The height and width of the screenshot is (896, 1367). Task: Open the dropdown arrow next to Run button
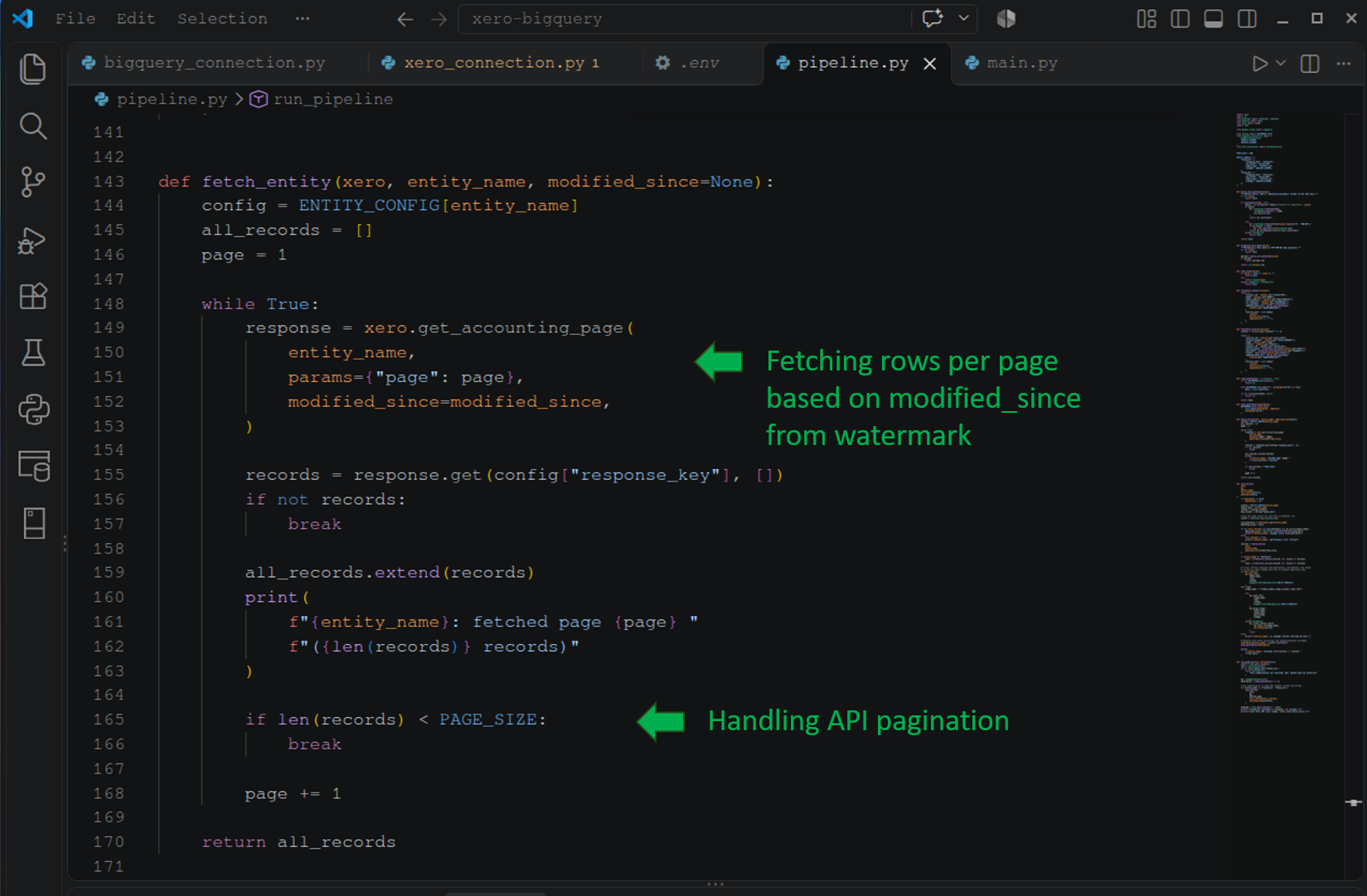pyautogui.click(x=1281, y=63)
